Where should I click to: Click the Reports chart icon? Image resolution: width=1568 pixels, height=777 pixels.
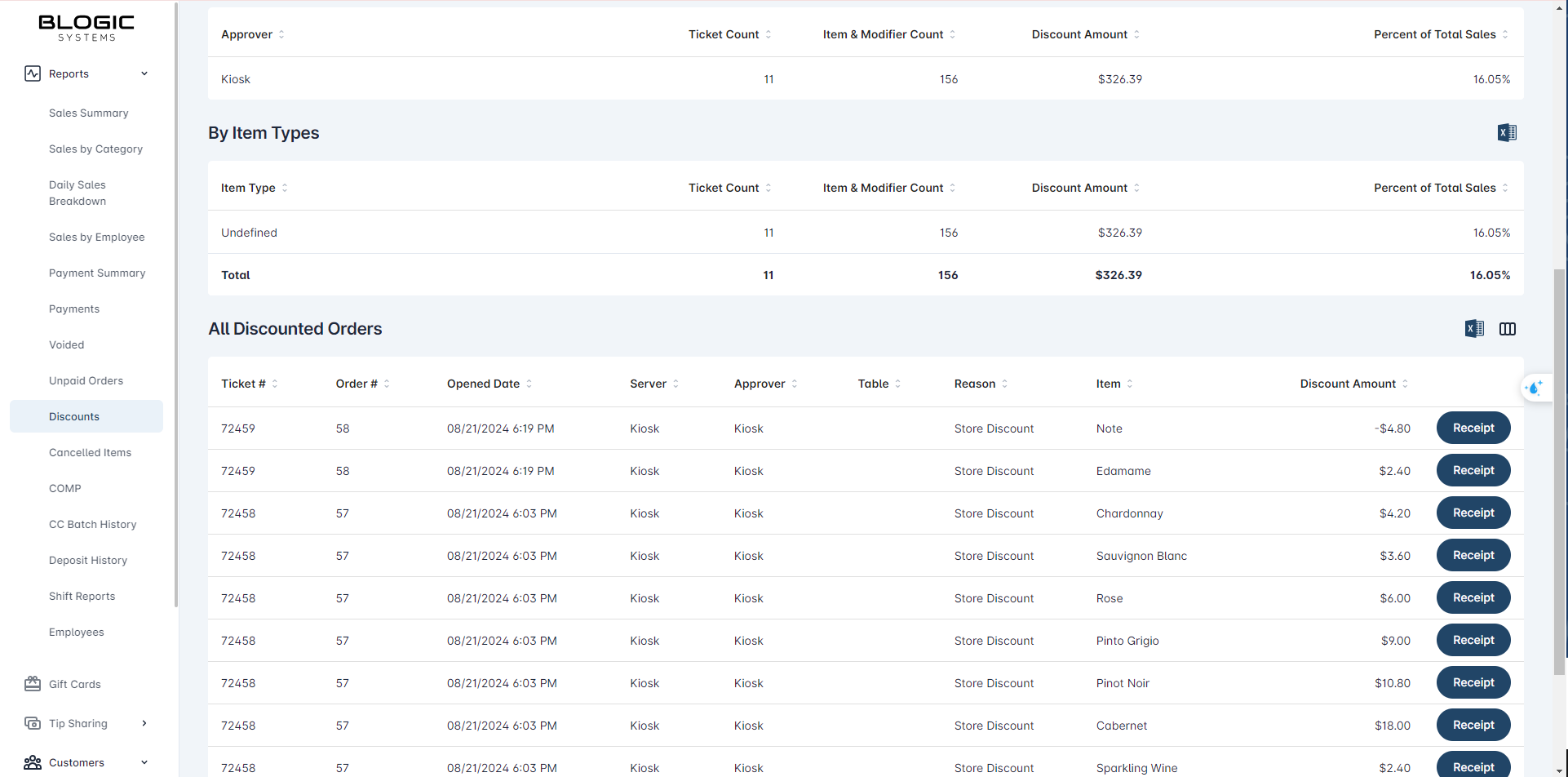pyautogui.click(x=33, y=73)
